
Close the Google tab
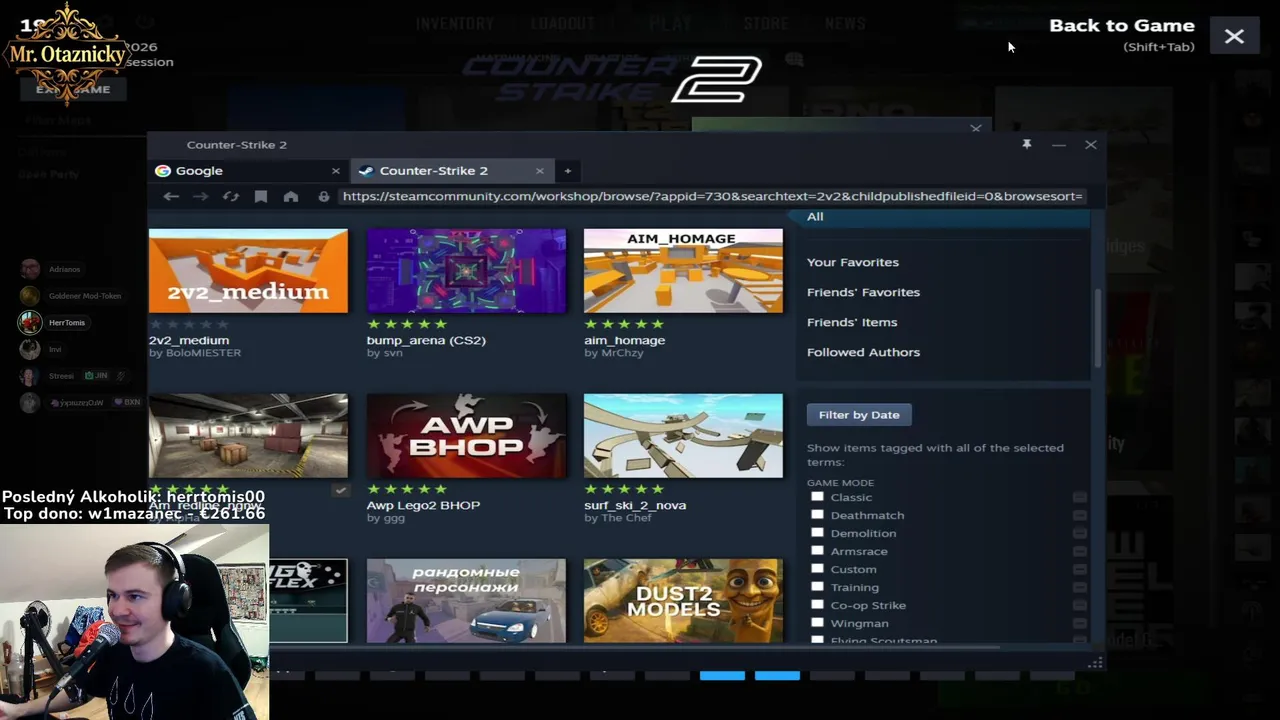click(336, 171)
